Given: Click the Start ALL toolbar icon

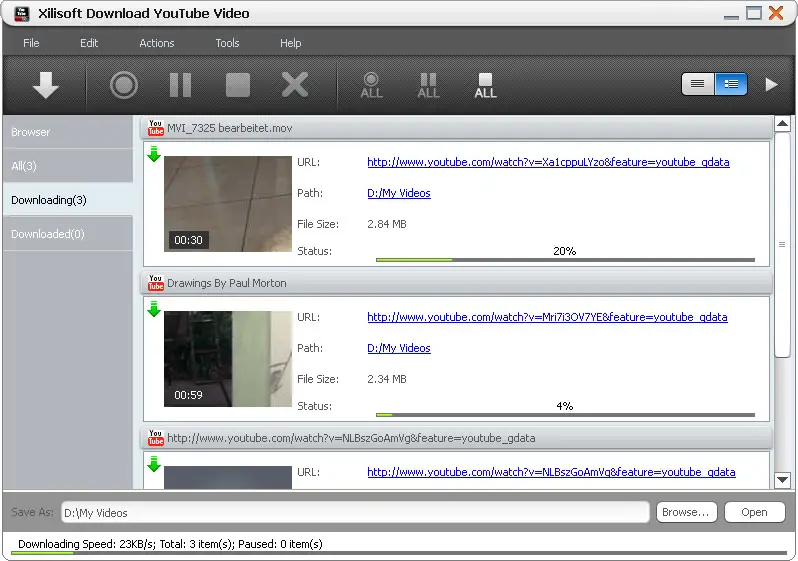Looking at the screenshot, I should pyautogui.click(x=372, y=85).
